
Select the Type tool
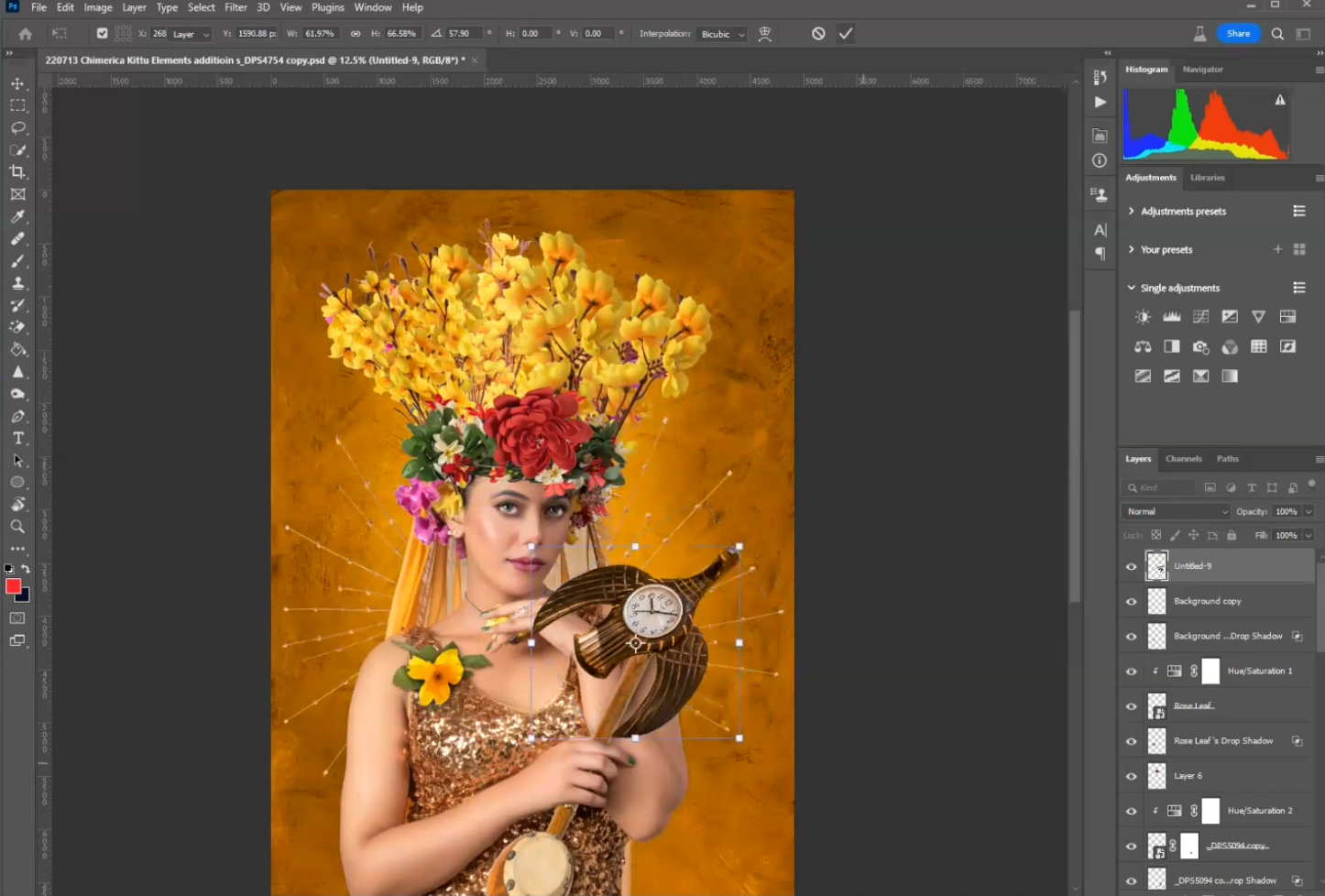[x=17, y=439]
